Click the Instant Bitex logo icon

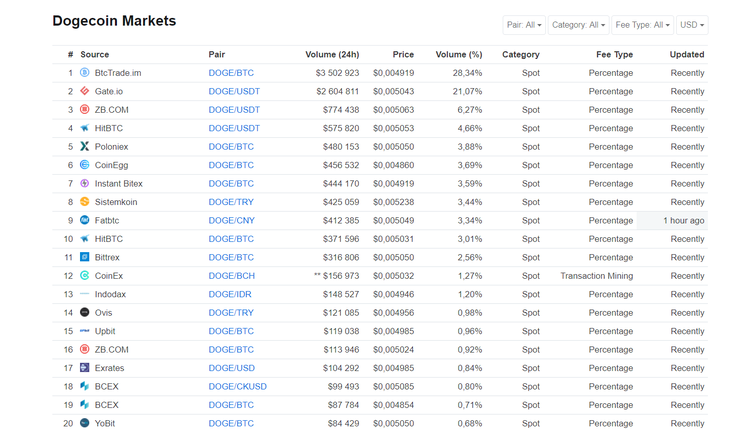click(x=84, y=184)
